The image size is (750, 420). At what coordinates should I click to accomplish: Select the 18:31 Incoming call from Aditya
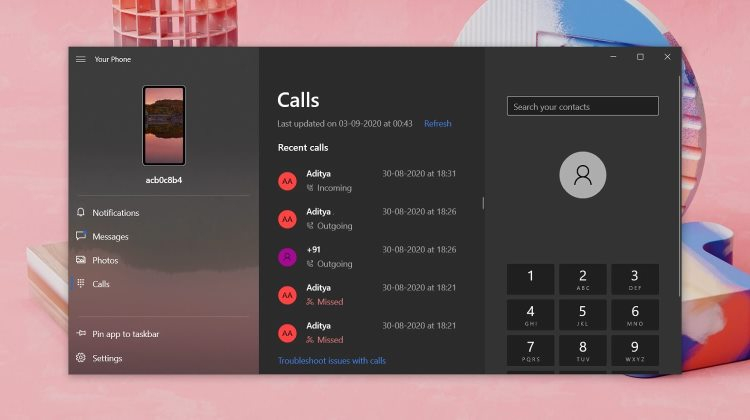(x=367, y=181)
